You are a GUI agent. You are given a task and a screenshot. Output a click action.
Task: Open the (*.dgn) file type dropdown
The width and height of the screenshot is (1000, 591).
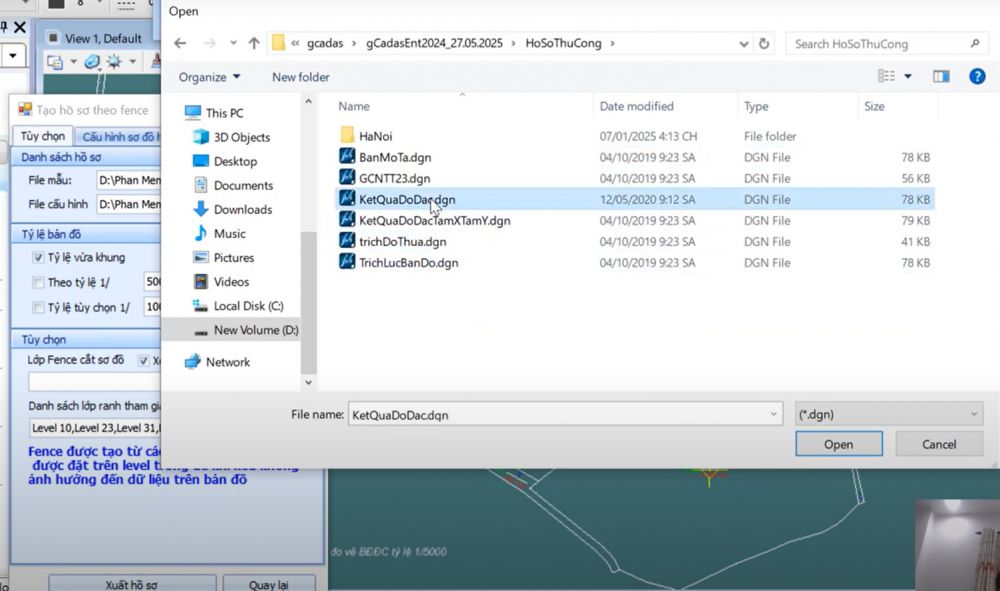[889, 414]
